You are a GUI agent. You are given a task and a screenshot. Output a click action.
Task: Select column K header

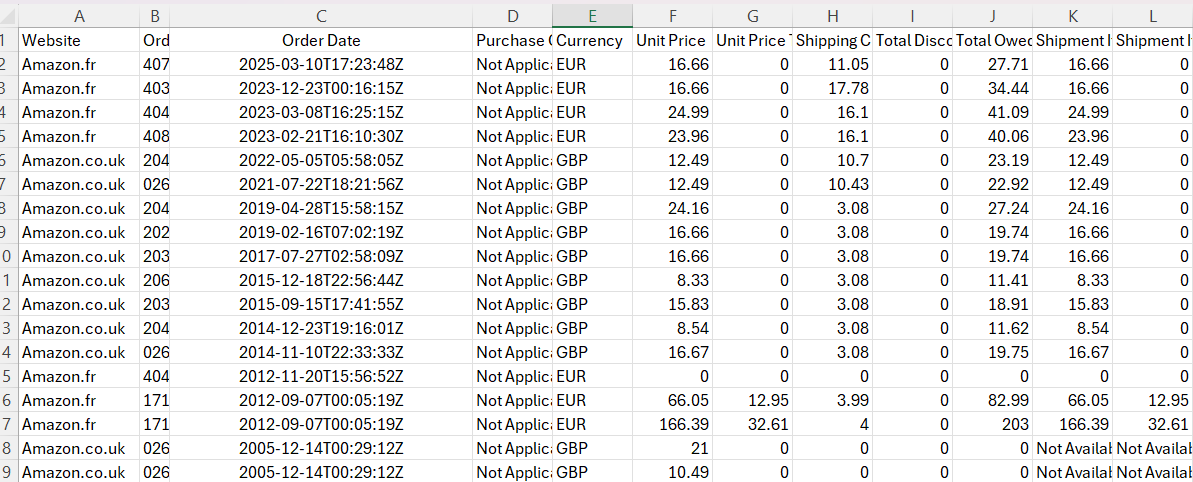(1072, 15)
